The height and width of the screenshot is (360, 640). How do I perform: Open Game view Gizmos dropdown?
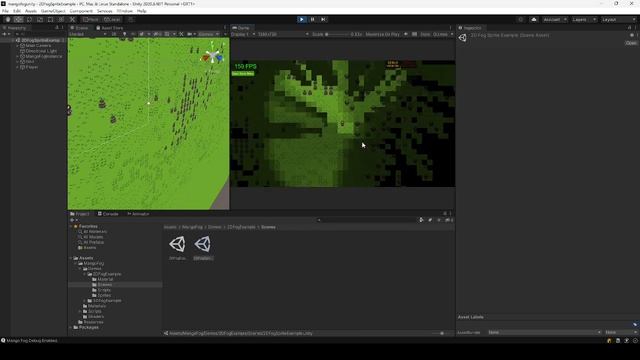click(x=443, y=34)
